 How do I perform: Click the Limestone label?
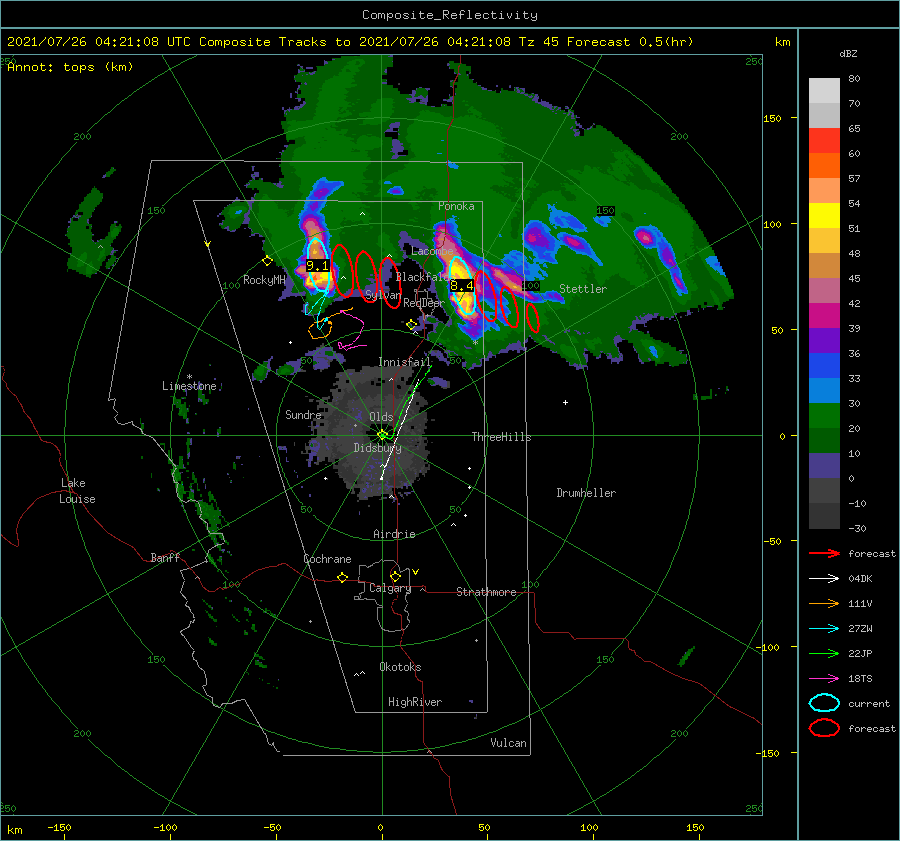[189, 386]
